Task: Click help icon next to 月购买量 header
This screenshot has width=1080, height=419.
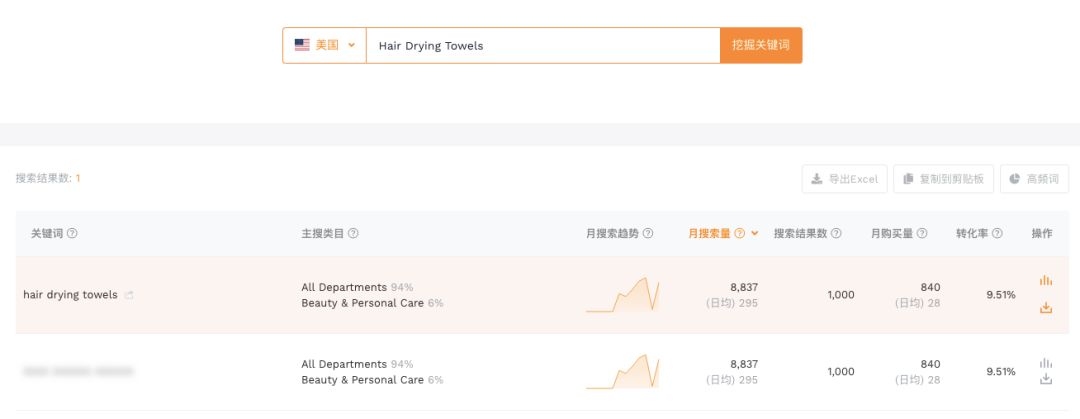Action: pos(922,234)
